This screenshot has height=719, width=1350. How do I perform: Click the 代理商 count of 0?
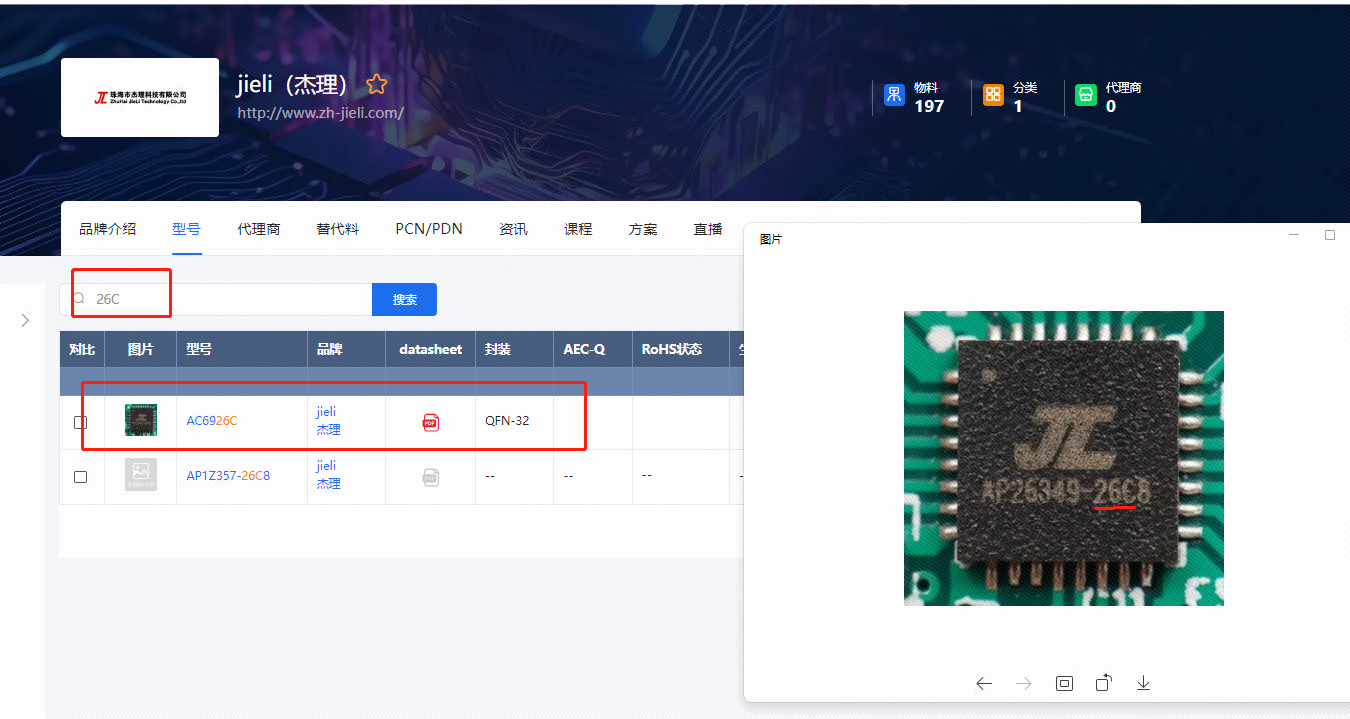tap(1110, 106)
